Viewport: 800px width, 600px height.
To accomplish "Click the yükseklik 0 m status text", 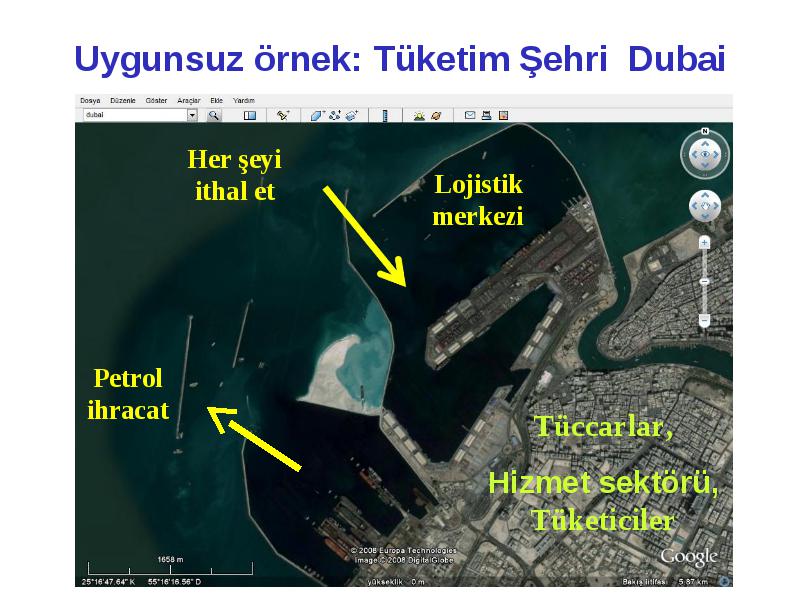I will pos(396,582).
